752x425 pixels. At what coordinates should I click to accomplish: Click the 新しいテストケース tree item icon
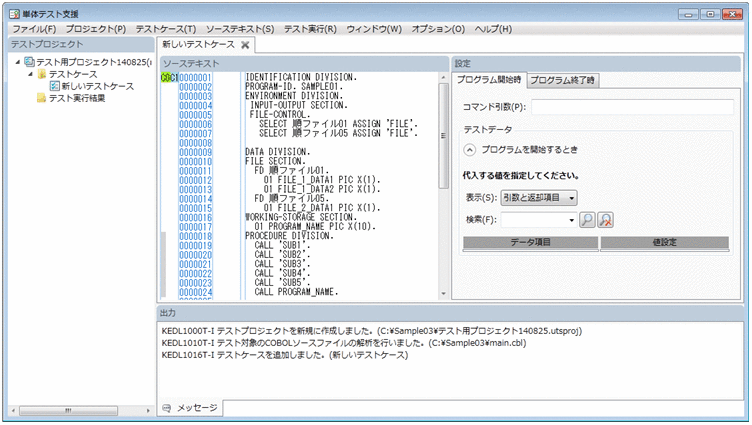pos(55,86)
